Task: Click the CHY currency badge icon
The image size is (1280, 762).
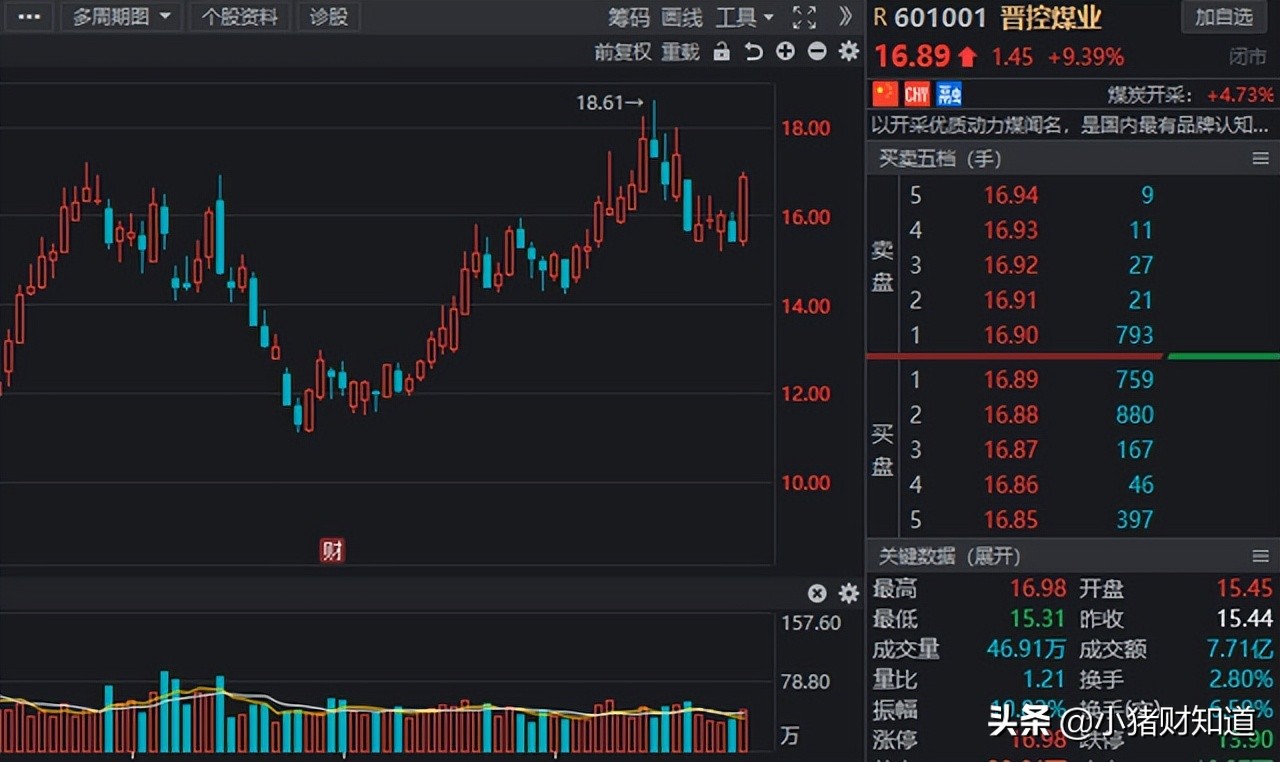Action: [916, 93]
